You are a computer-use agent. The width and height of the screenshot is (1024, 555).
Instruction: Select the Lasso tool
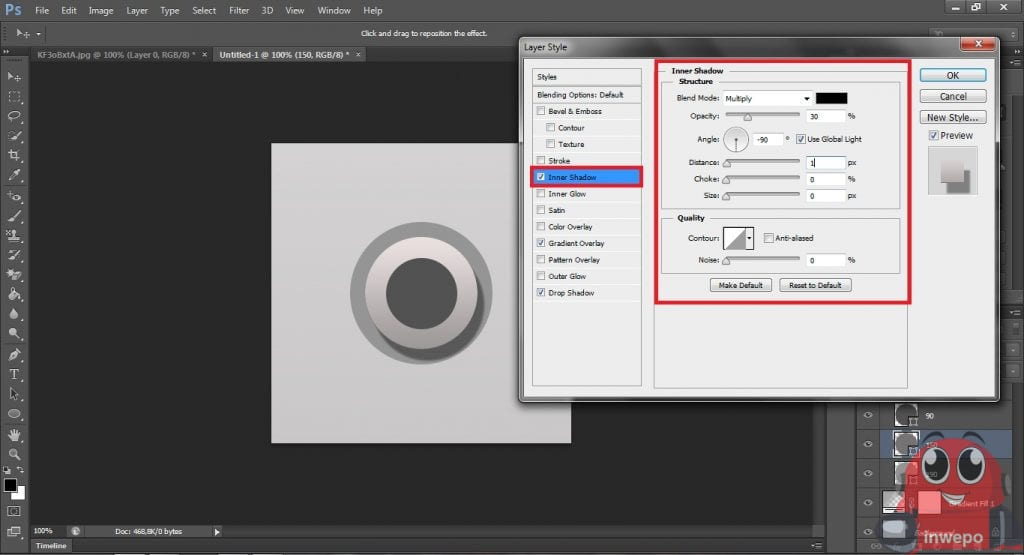15,116
